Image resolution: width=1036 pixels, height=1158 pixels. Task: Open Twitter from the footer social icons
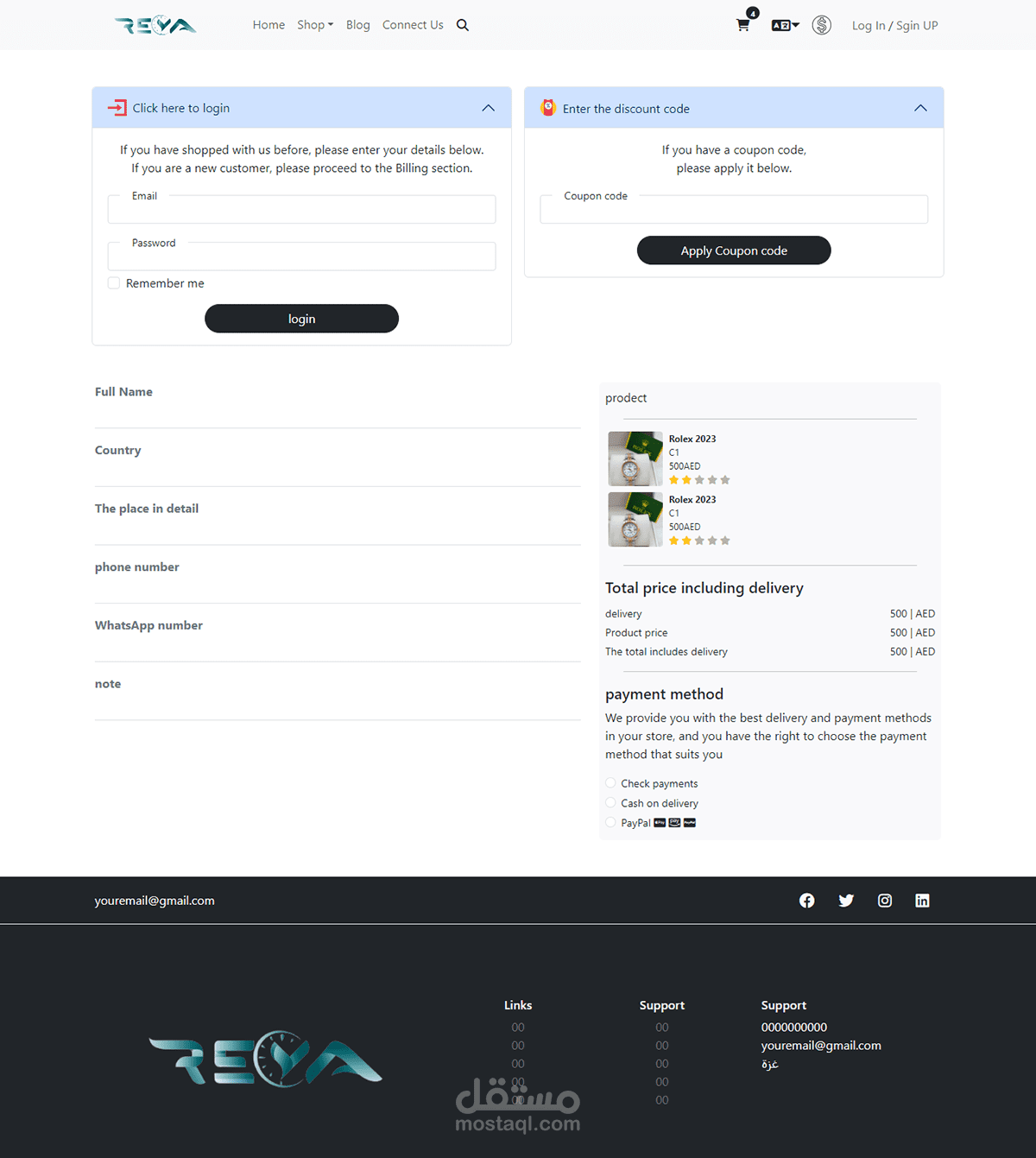click(x=845, y=900)
